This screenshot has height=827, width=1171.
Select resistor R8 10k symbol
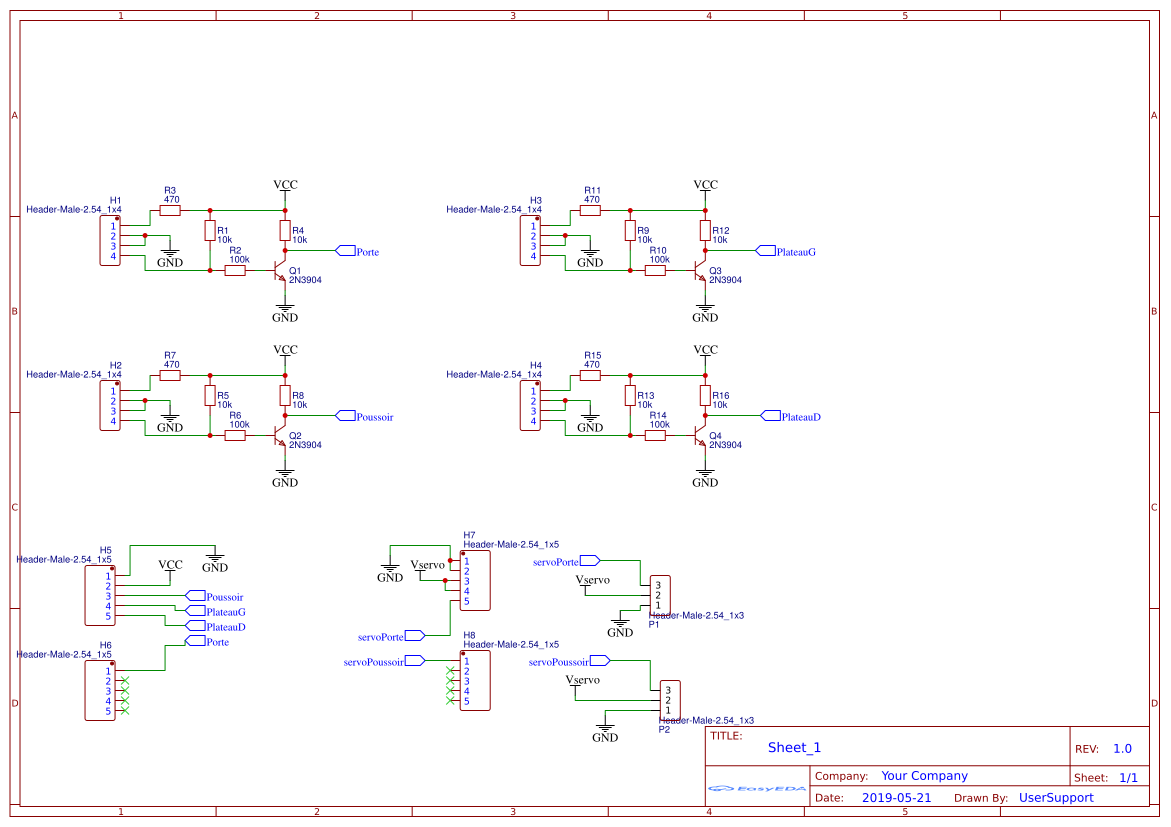pyautogui.click(x=285, y=395)
